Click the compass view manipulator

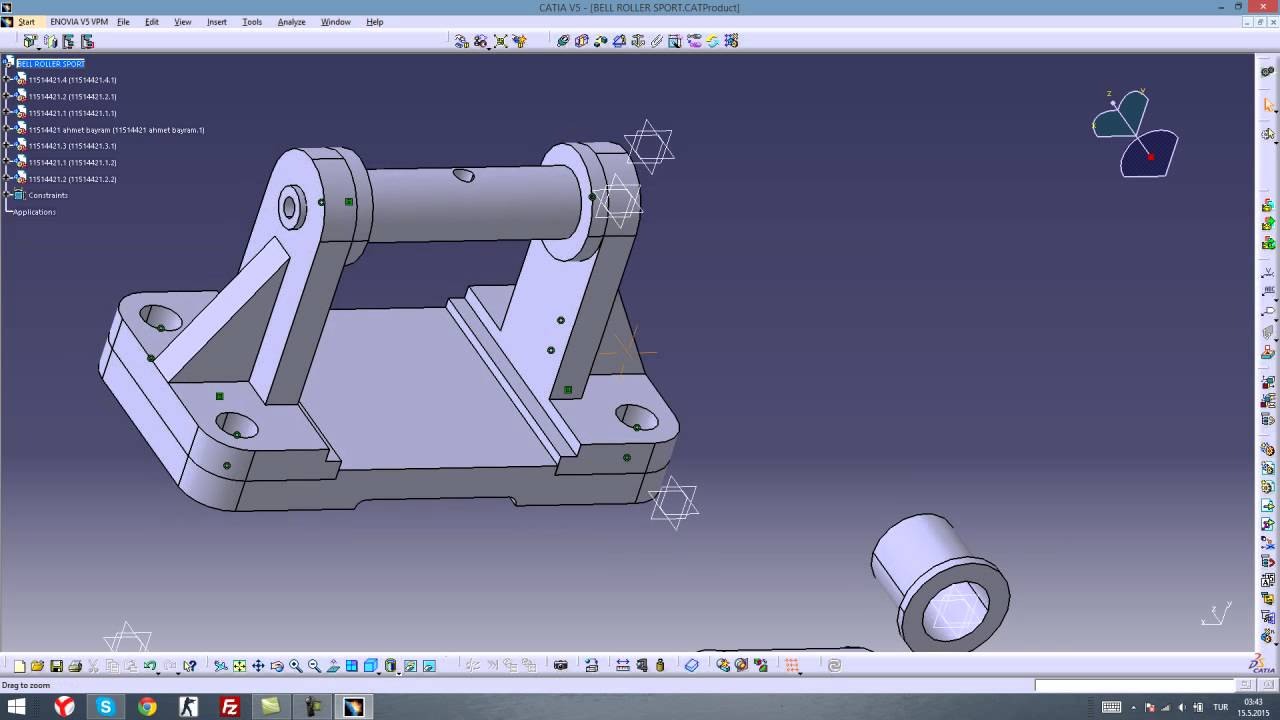click(x=1136, y=134)
